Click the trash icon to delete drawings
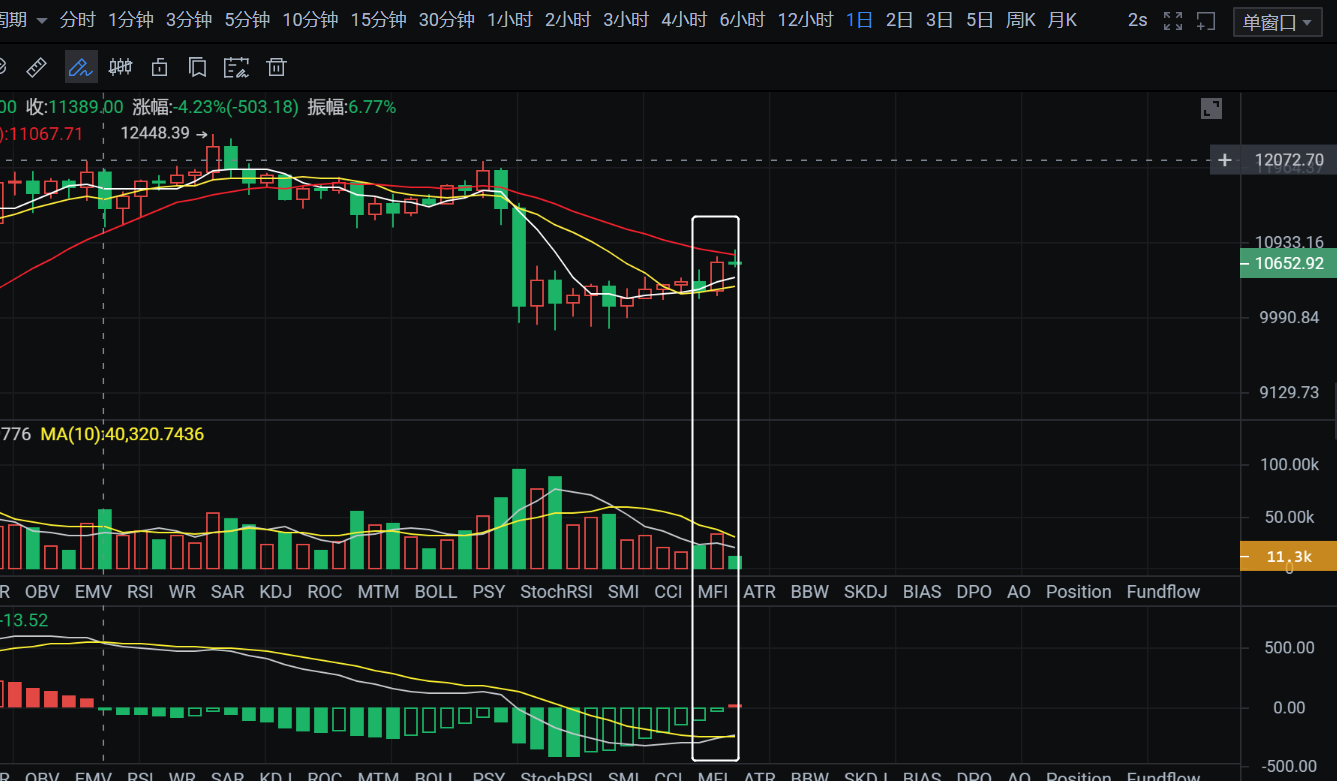 [x=276, y=67]
